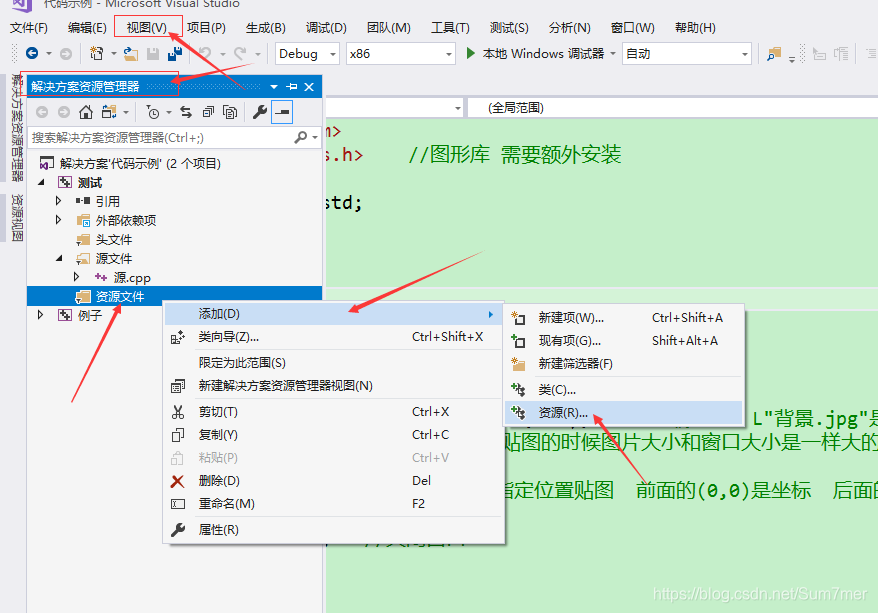Open the 帮助(H) menu
The image size is (878, 613).
tap(695, 27)
